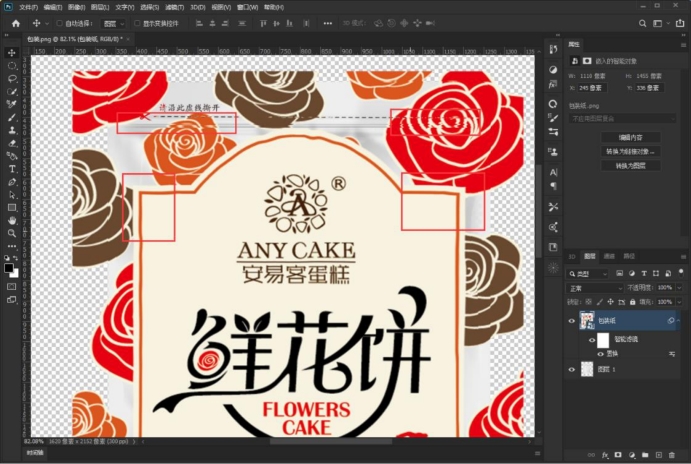Image resolution: width=691 pixels, height=464 pixels.
Task: Toggle visibility of the 置换 filter
Action: click(601, 354)
